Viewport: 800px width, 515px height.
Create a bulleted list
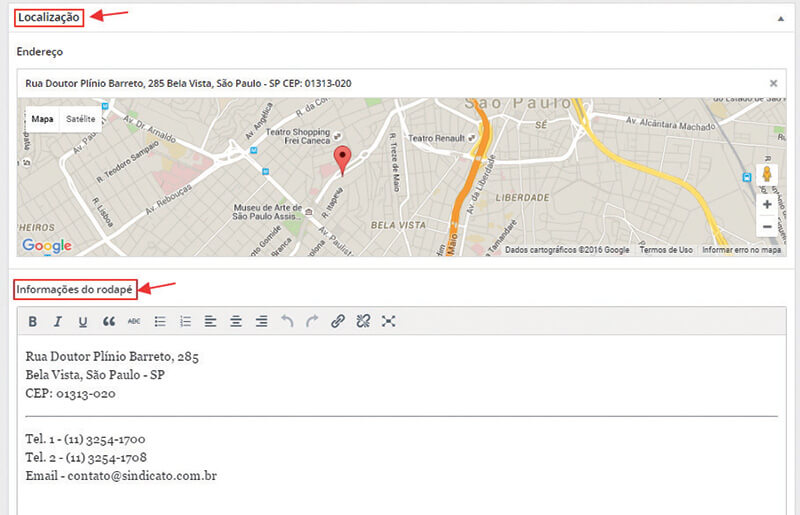160,321
